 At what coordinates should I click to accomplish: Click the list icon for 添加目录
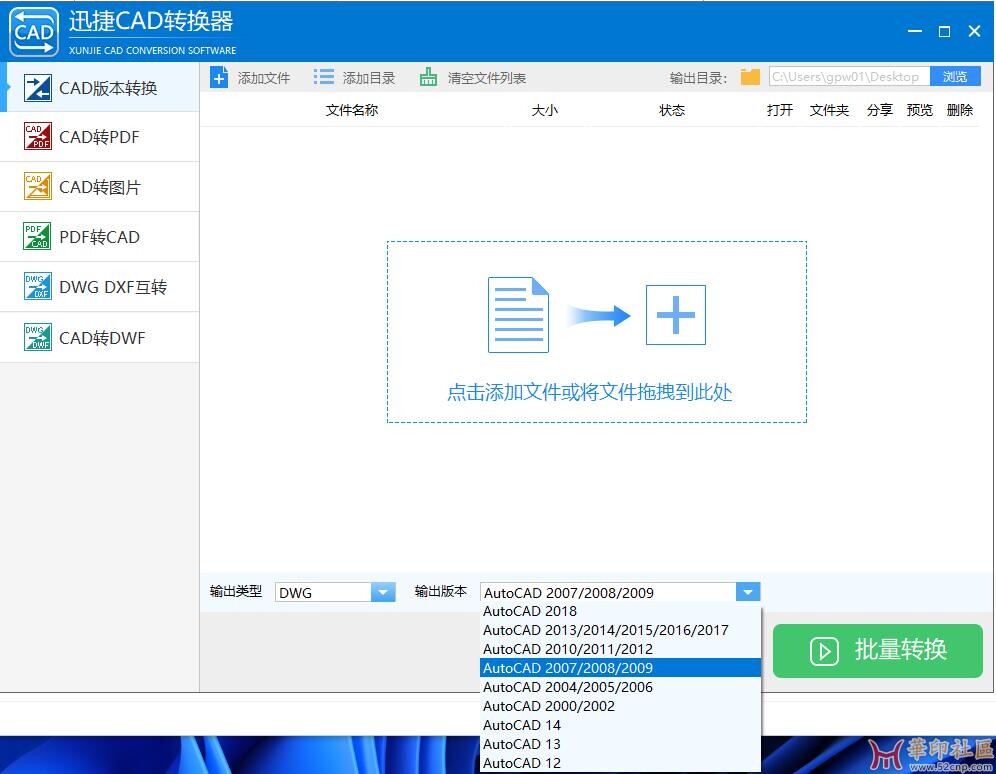[x=323, y=77]
